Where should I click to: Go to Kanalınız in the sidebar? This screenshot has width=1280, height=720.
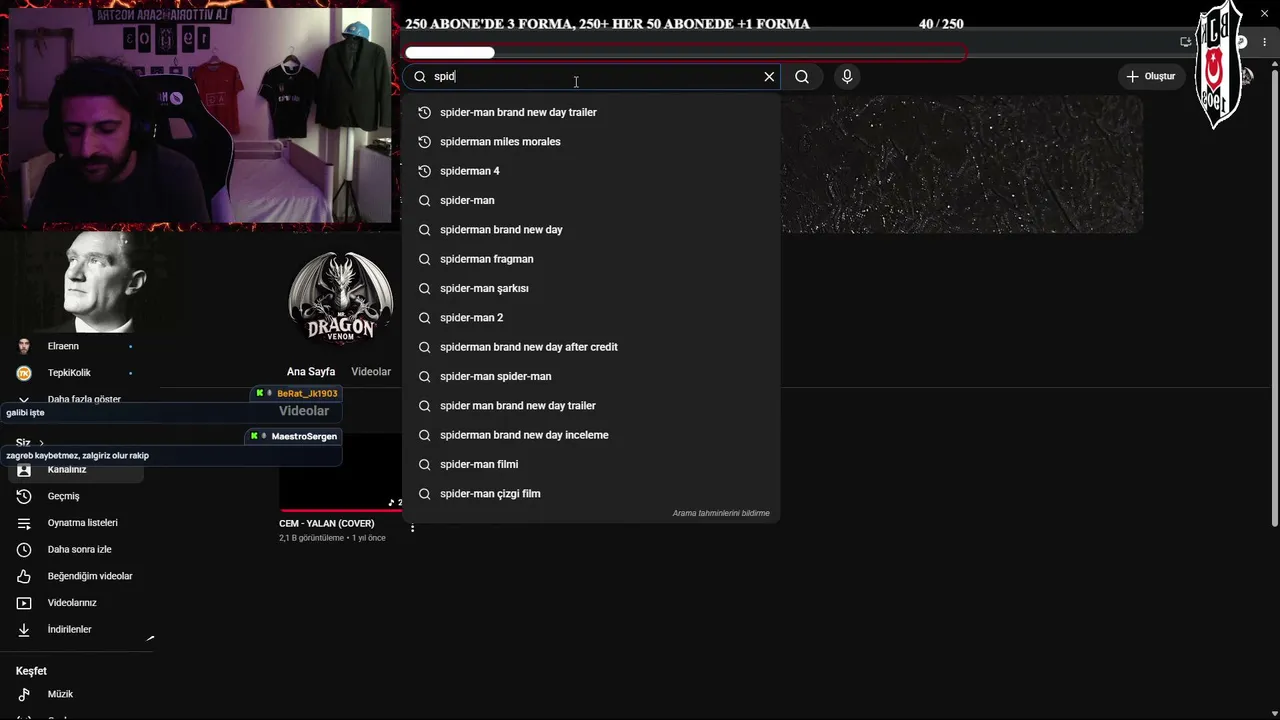tap(76, 469)
